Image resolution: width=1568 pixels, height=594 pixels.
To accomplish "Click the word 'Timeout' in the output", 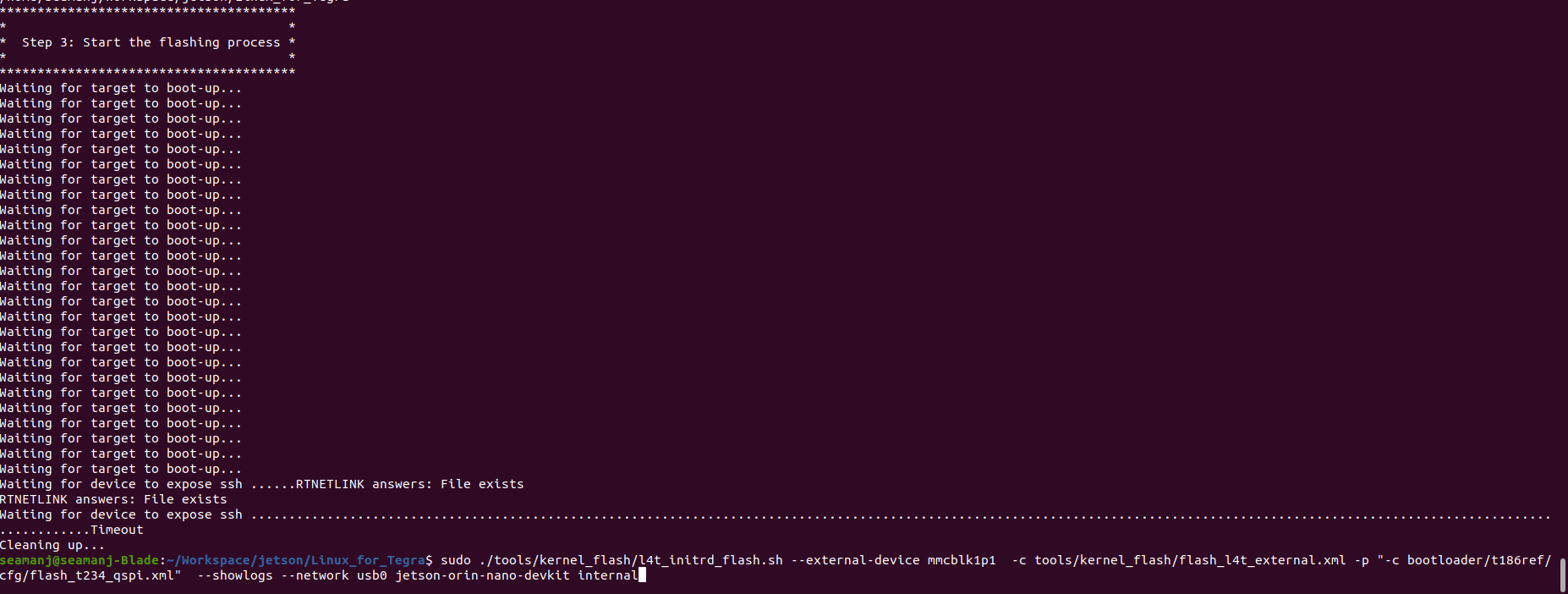I will 117,530.
